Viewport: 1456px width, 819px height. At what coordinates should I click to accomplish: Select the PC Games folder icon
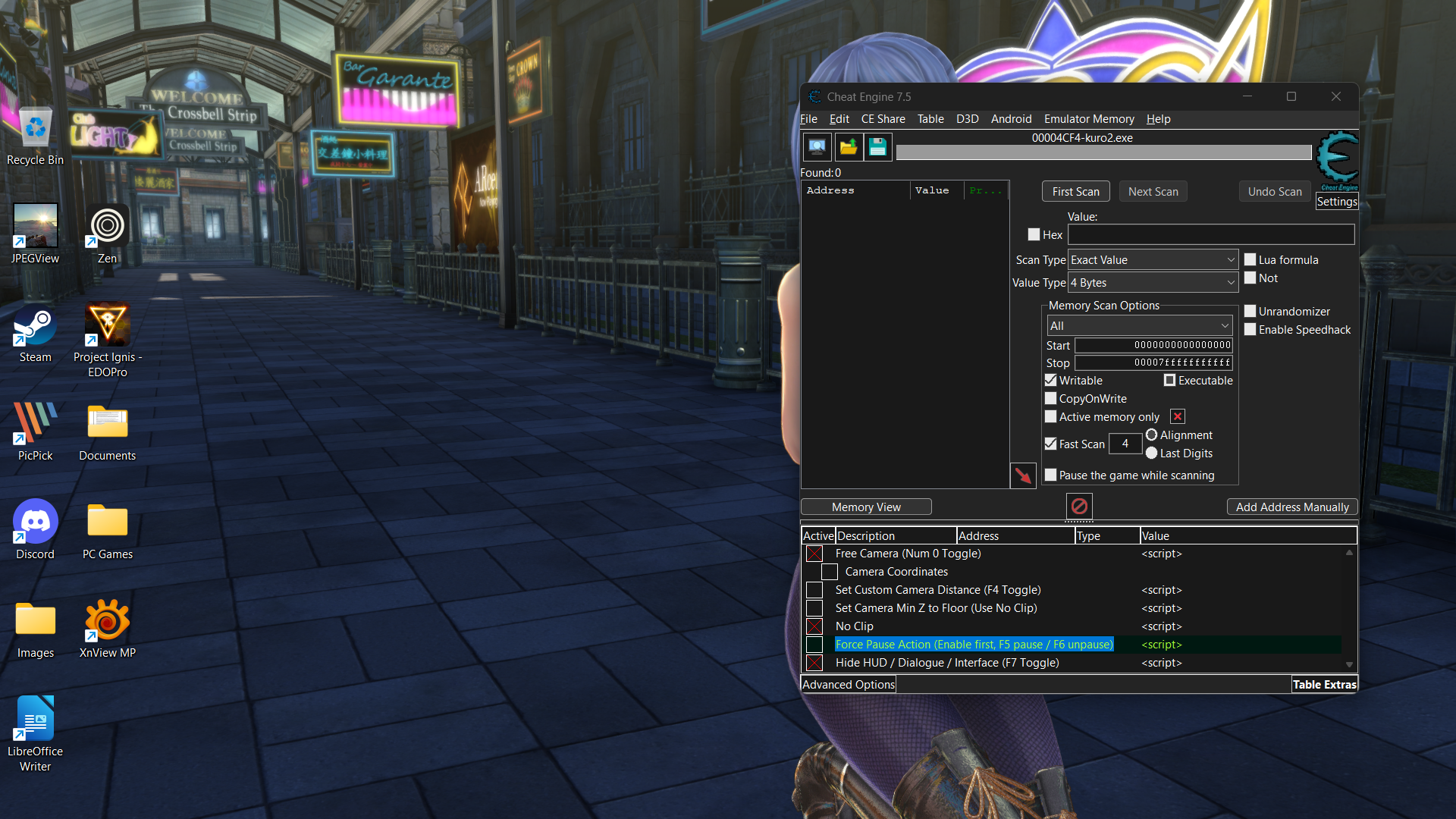pyautogui.click(x=107, y=530)
